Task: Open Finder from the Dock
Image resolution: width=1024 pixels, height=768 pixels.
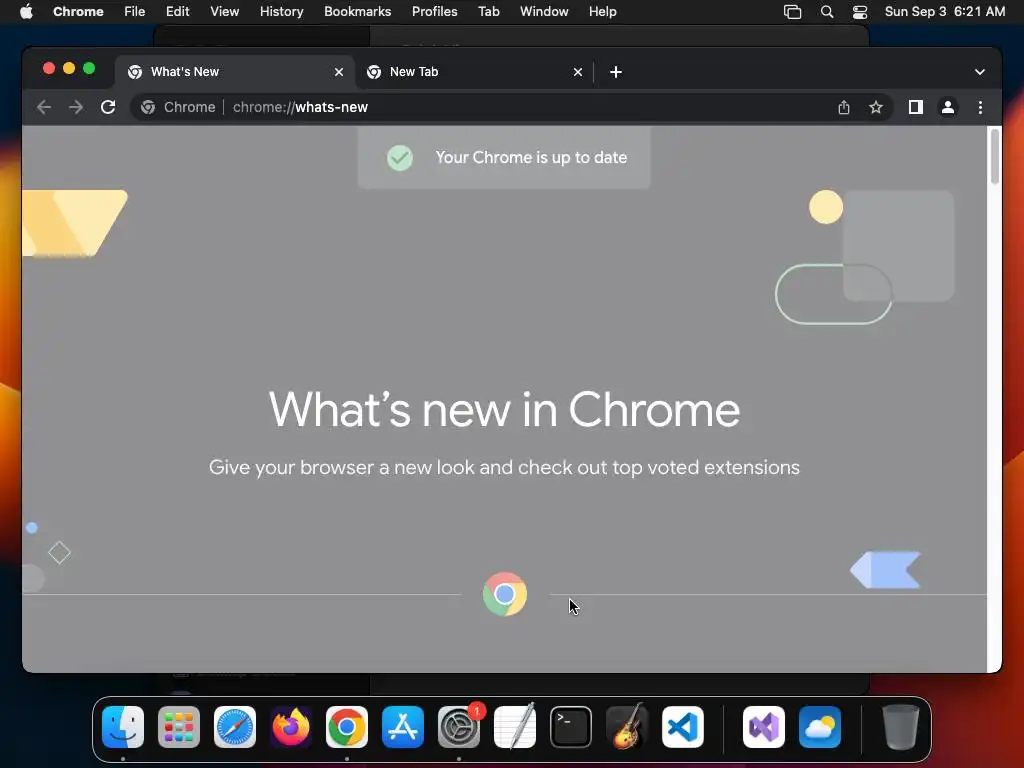Action: tap(123, 727)
